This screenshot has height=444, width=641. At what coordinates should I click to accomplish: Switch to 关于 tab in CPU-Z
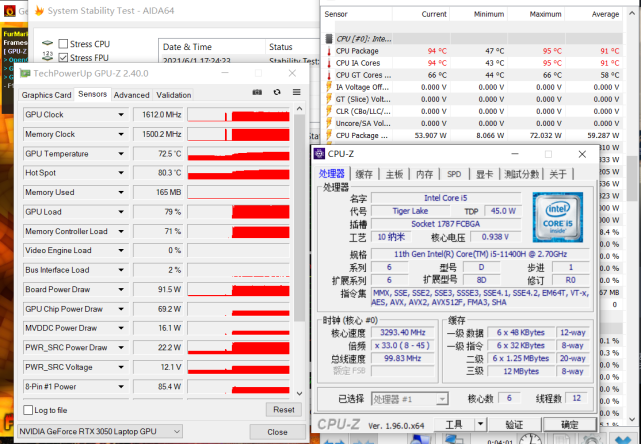coord(558,174)
